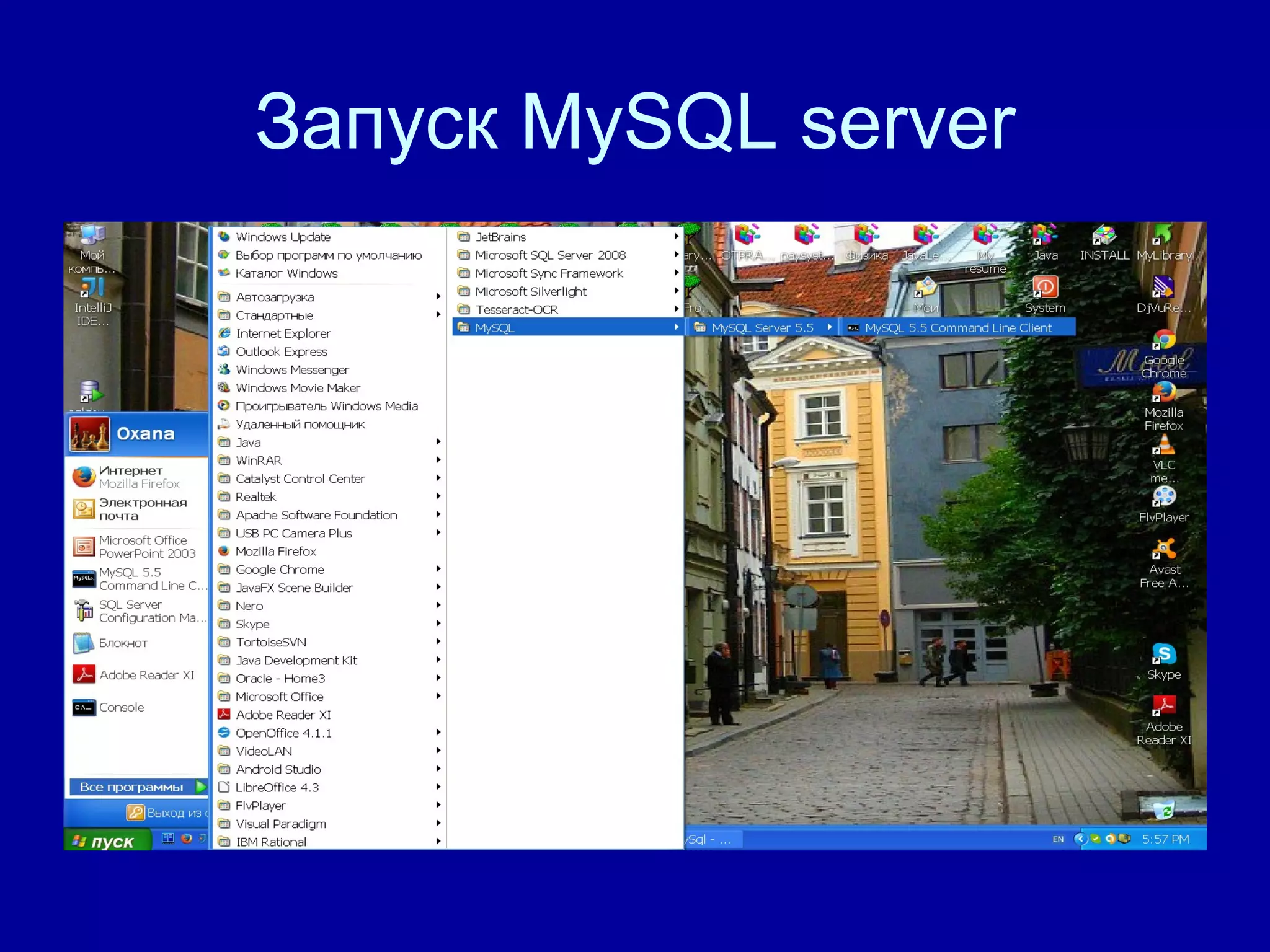Open Windows Messenger entry
Viewport: 1270px width, 952px height.
coord(329,369)
